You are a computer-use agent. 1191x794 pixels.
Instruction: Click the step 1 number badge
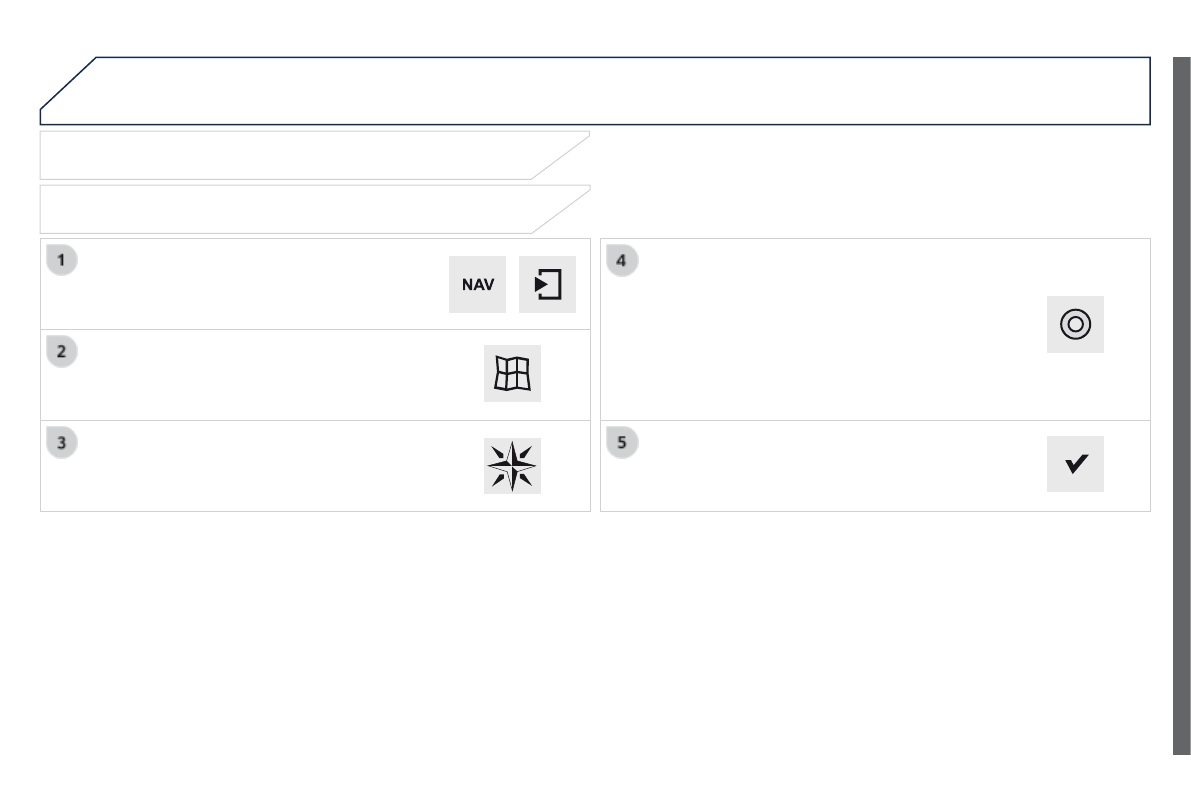pos(62,260)
